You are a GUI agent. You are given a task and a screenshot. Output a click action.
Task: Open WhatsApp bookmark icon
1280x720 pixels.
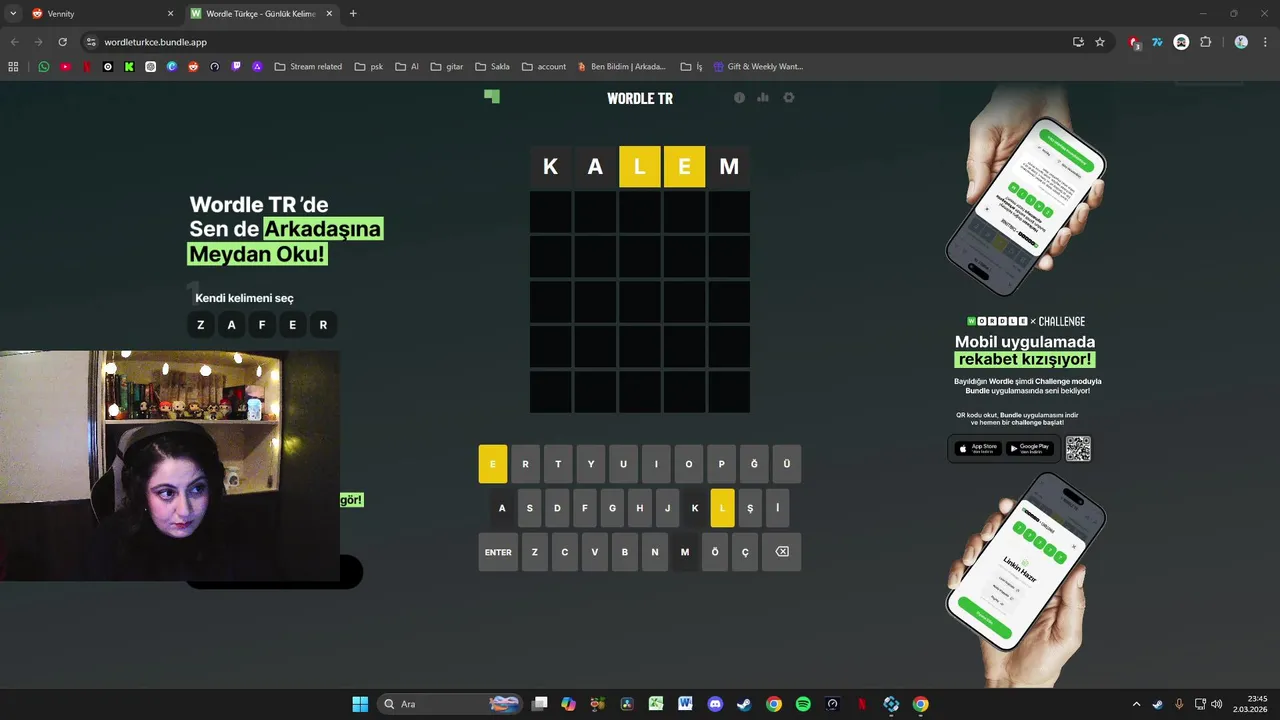(x=44, y=66)
